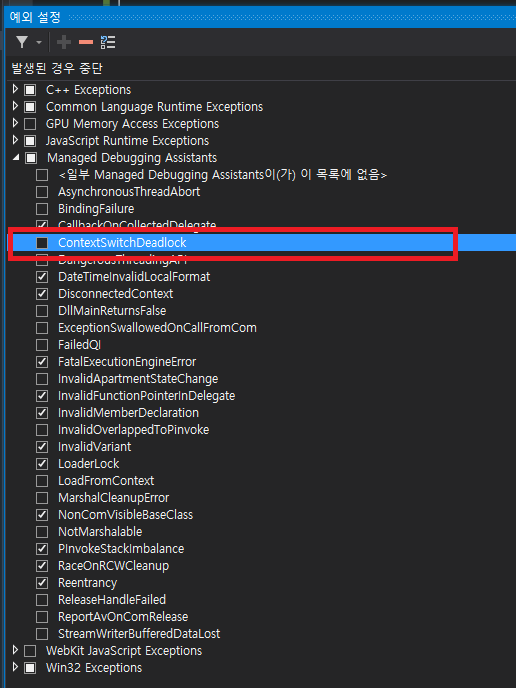
Task: Select the Win32 Exceptions label
Action: pos(94,667)
